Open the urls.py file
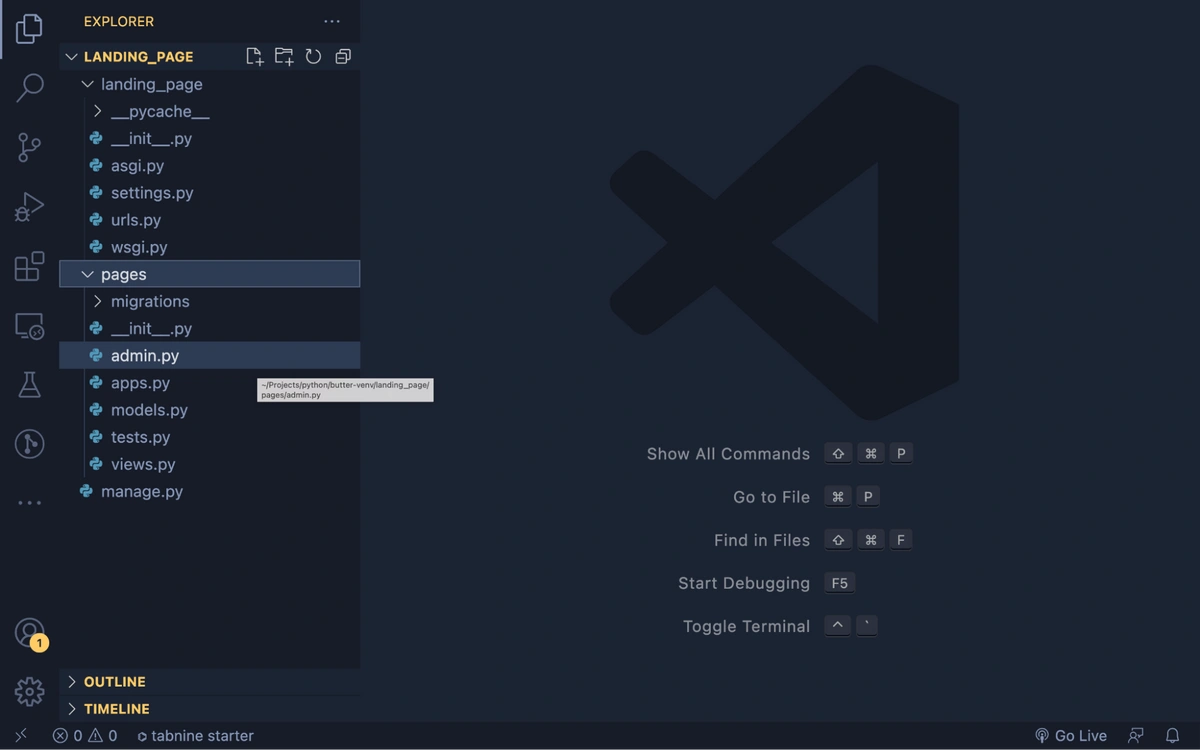The image size is (1200, 750). point(210,219)
